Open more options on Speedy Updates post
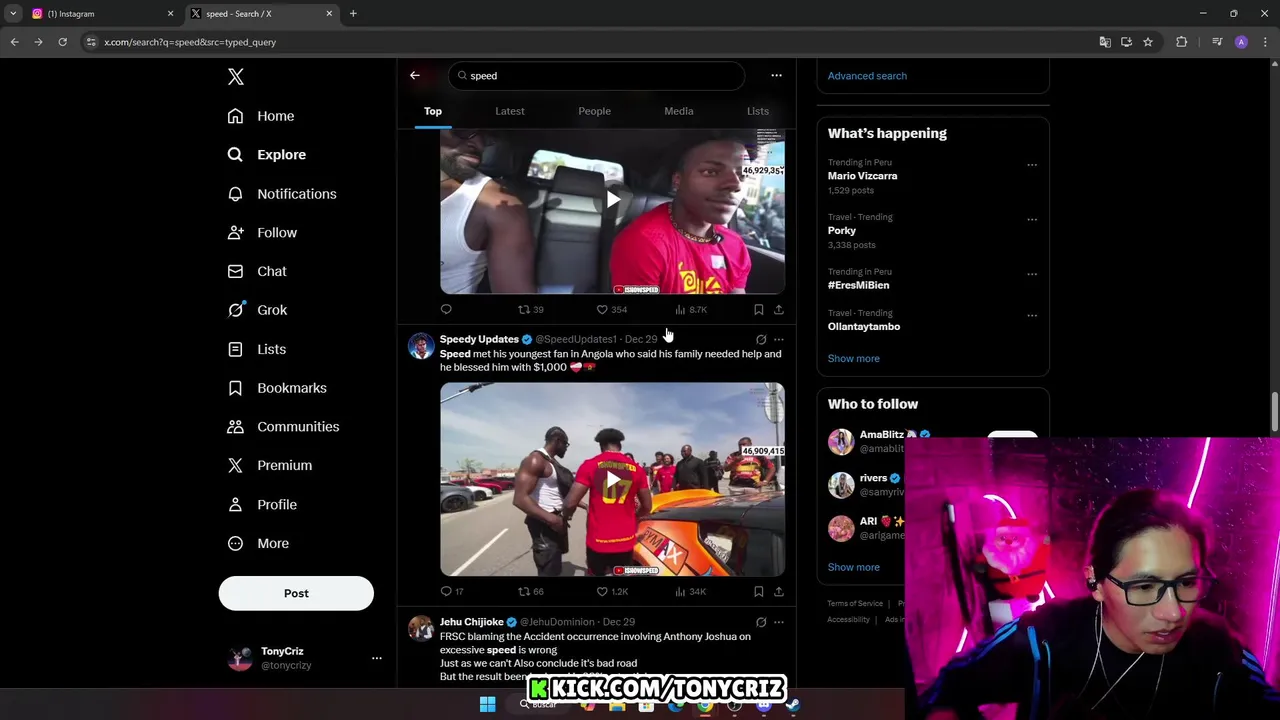1280x720 pixels. (x=779, y=340)
